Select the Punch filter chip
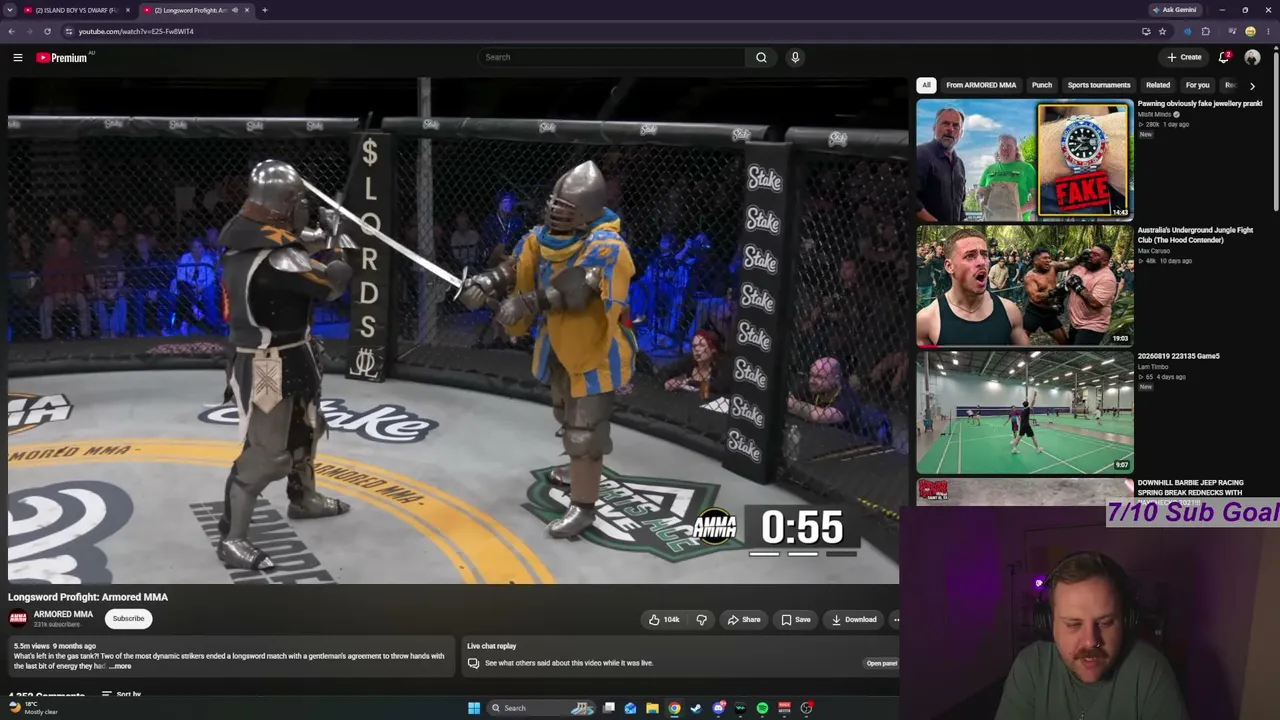The height and width of the screenshot is (720, 1280). pyautogui.click(x=1042, y=85)
